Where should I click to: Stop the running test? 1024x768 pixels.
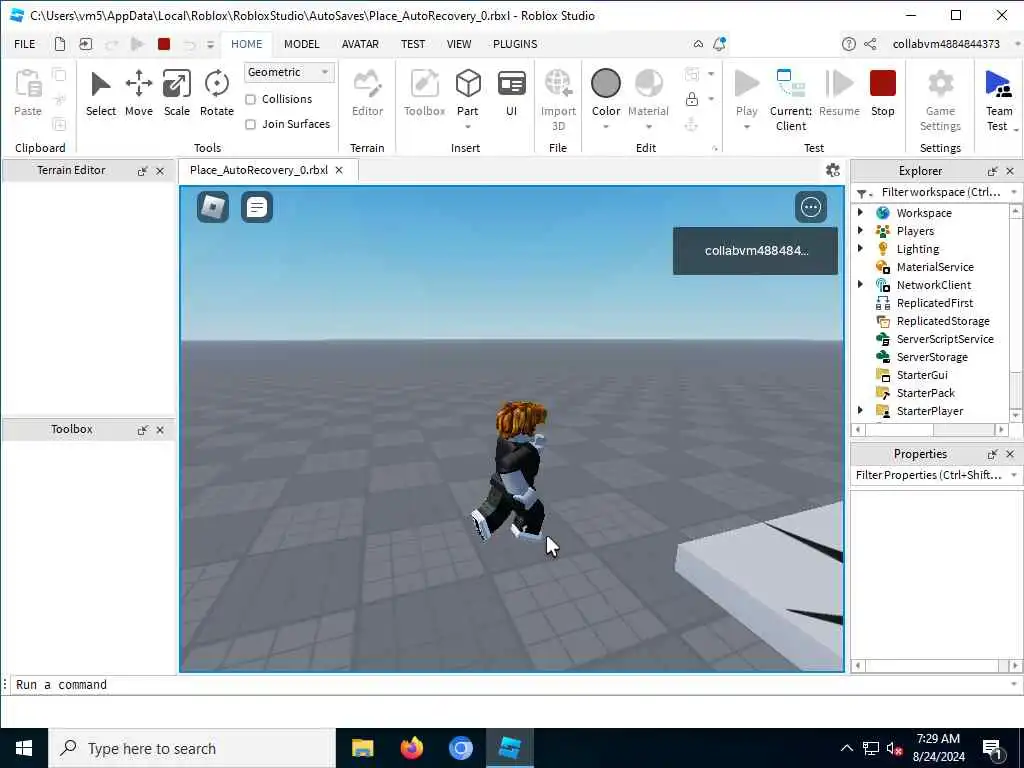882,94
